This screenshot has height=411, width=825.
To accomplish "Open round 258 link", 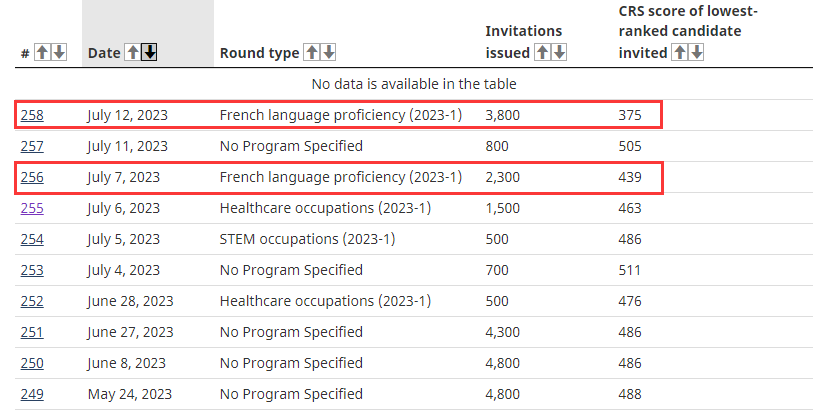I will click(32, 115).
